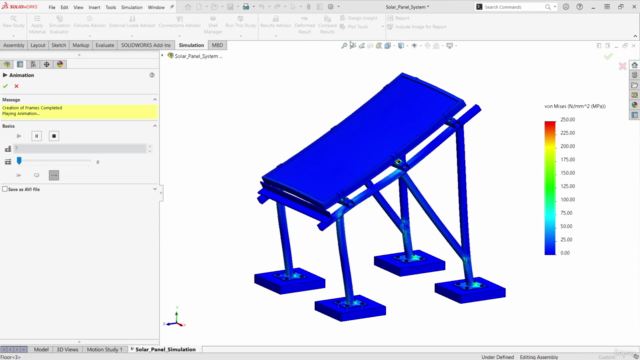640x360 pixels.
Task: Collapse the Message section
Action: [x=155, y=100]
